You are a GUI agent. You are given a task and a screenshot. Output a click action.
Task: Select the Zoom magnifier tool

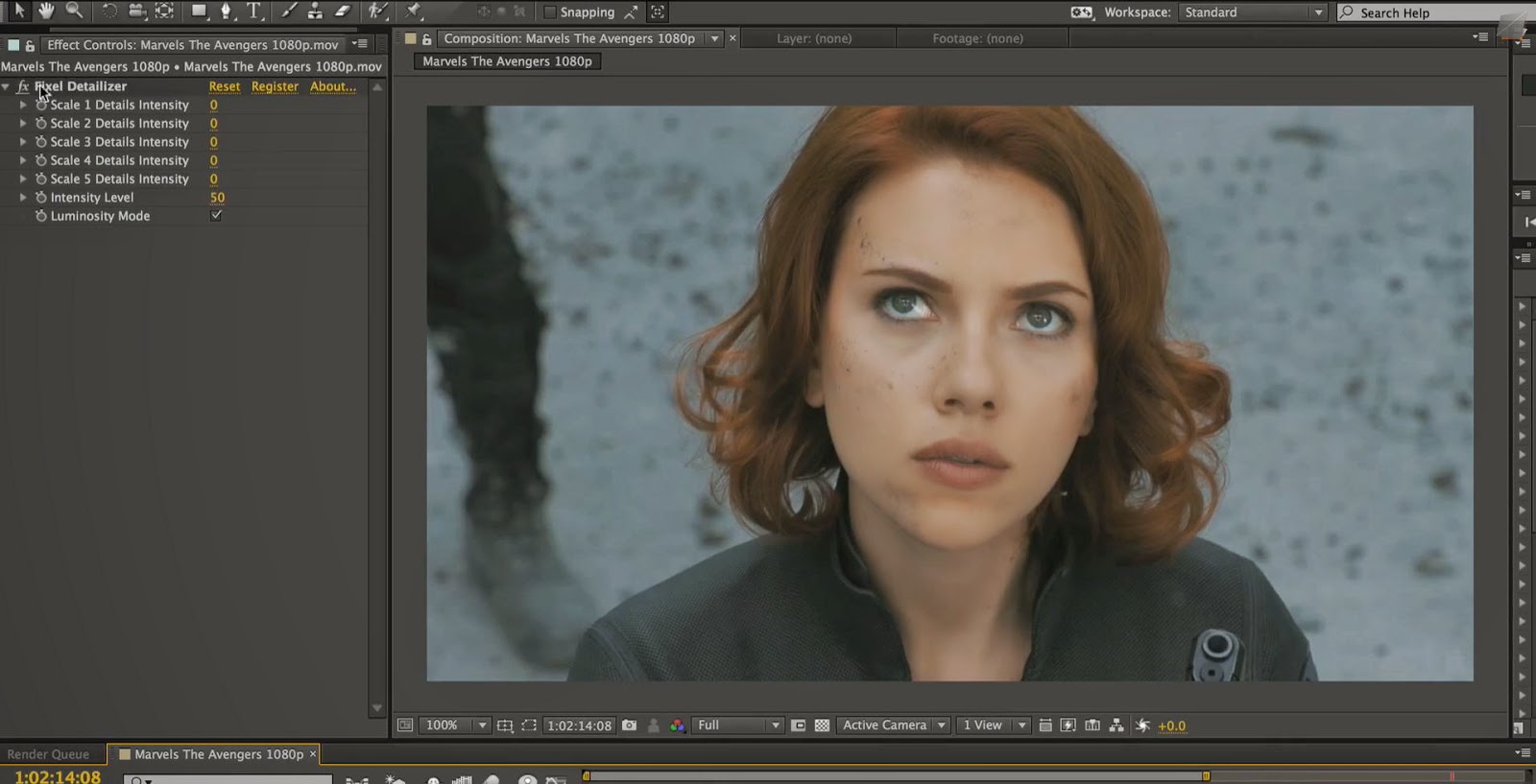pyautogui.click(x=74, y=12)
